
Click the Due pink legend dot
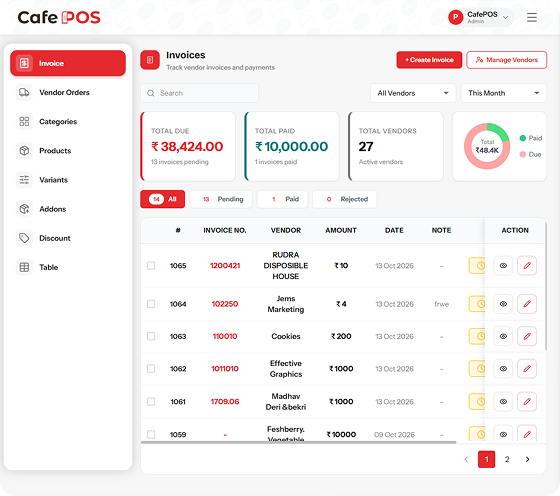522,154
